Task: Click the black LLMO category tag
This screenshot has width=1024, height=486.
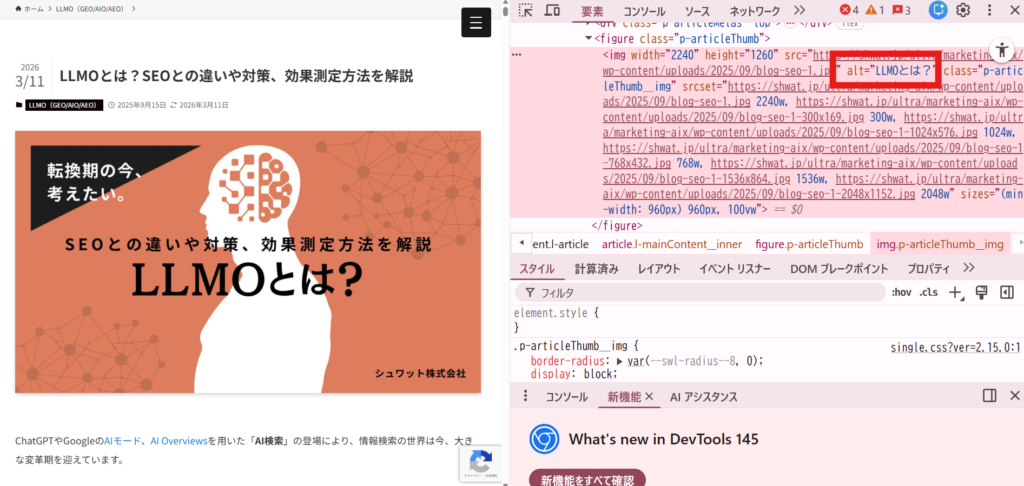Action: click(x=64, y=105)
